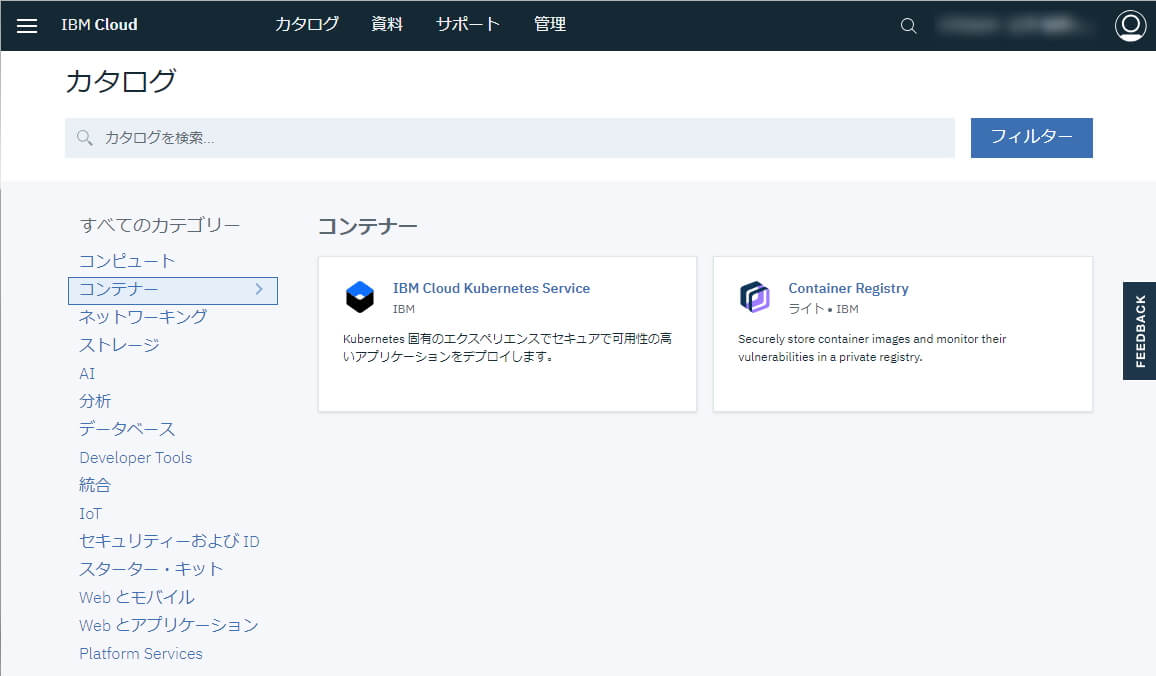Select the データベース category
This screenshot has width=1156, height=676.
[127, 429]
